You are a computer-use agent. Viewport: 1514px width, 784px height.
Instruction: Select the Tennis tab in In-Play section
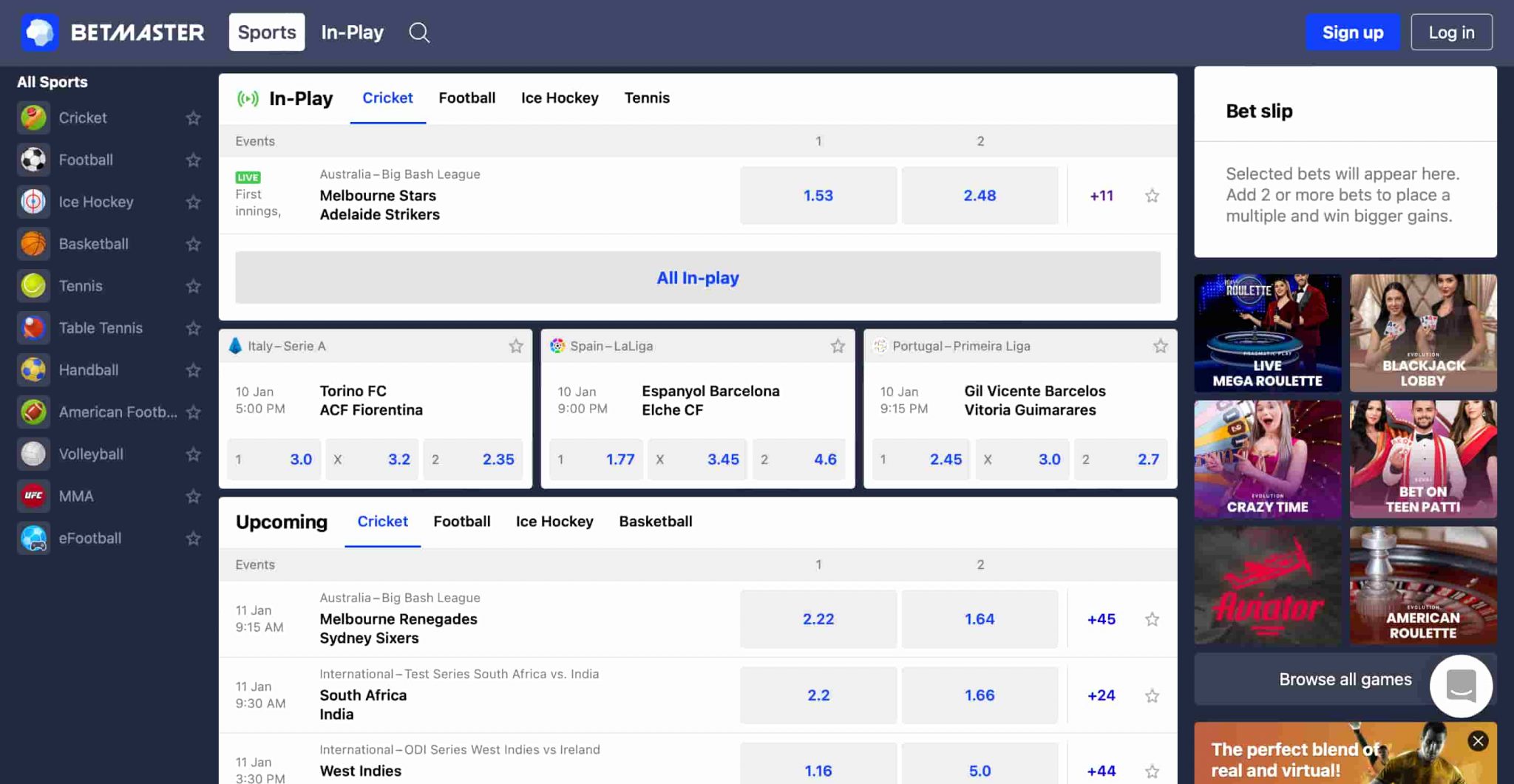[x=647, y=98]
